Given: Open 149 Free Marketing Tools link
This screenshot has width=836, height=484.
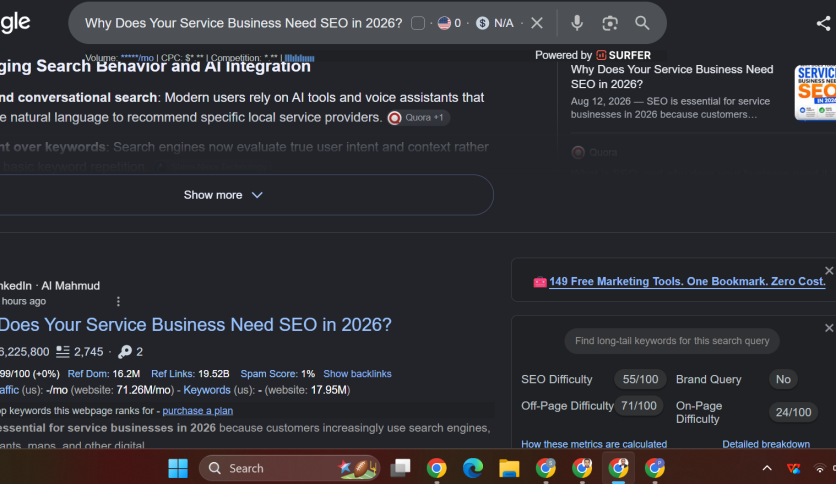Looking at the screenshot, I should [687, 281].
